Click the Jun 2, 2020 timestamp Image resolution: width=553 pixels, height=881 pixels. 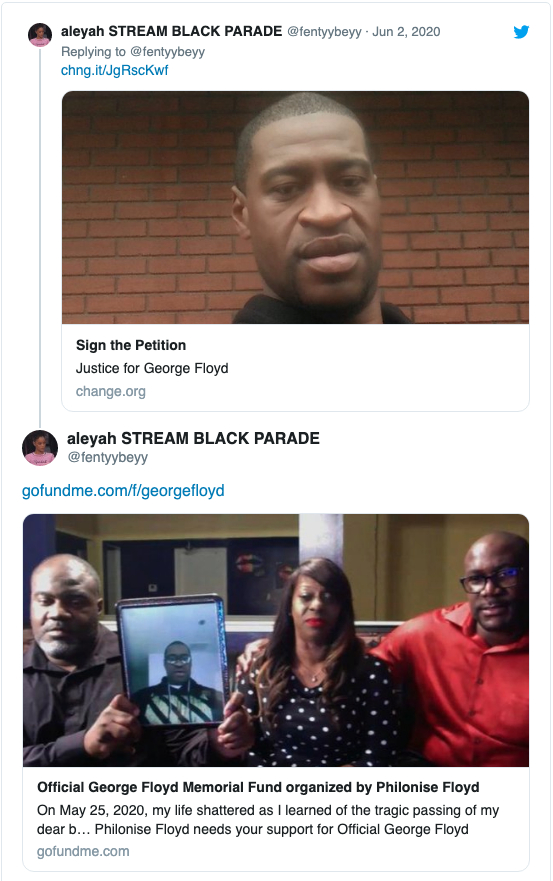tap(406, 31)
